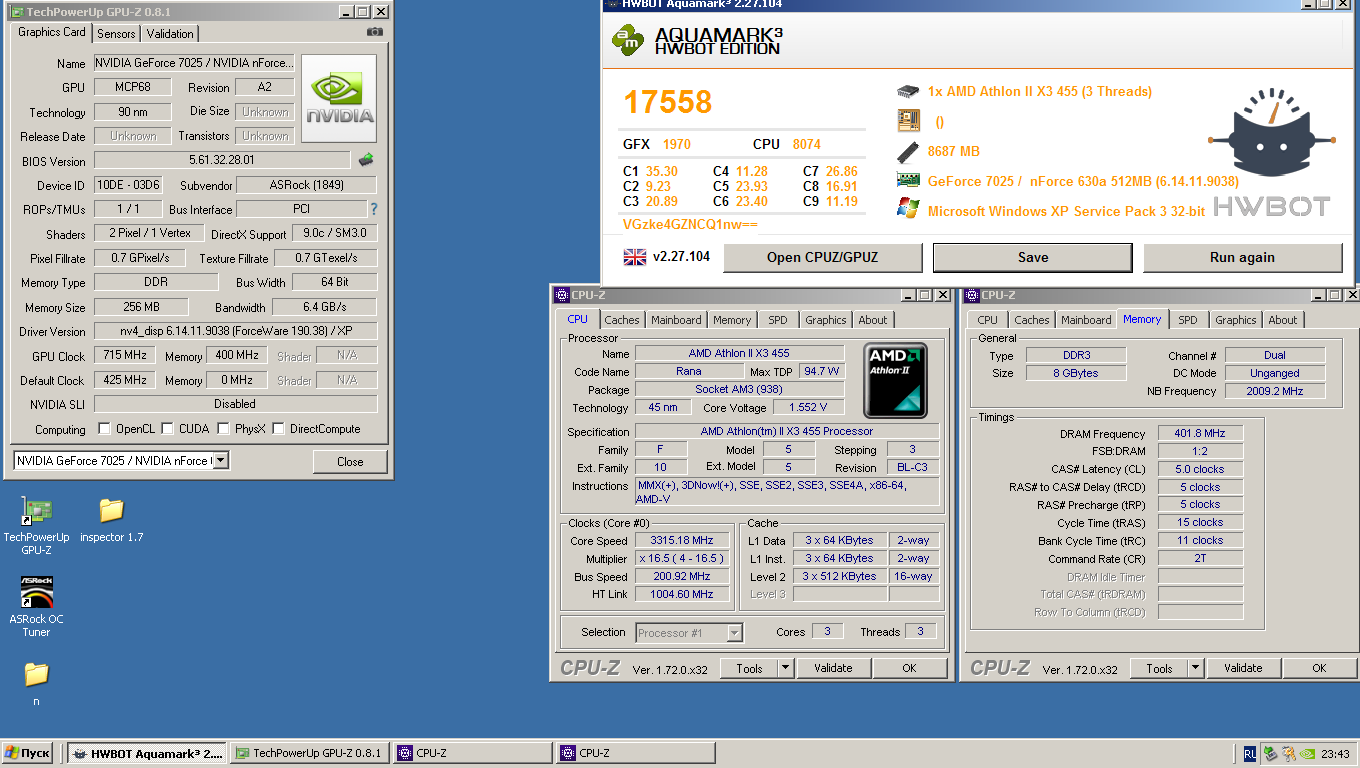Click the GPU-Z title bar icon
The image size is (1360, 768).
click(16, 12)
